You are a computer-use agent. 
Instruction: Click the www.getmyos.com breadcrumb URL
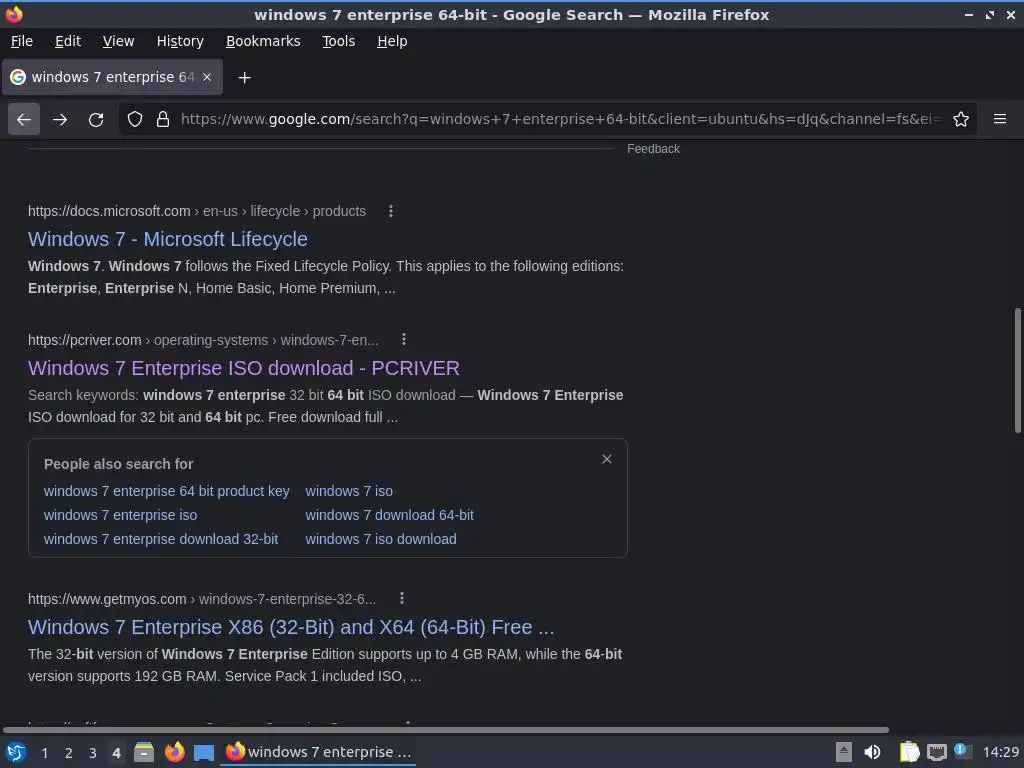(x=202, y=599)
